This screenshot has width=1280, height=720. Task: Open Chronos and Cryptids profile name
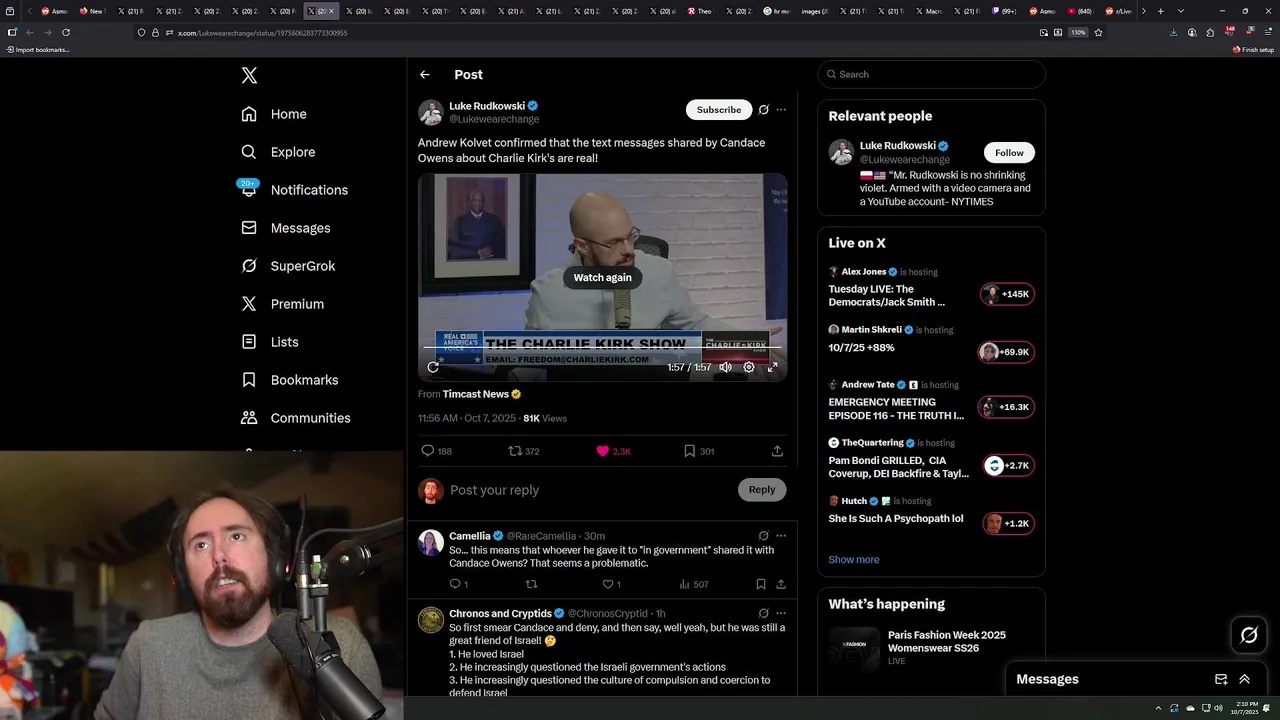[500, 614]
